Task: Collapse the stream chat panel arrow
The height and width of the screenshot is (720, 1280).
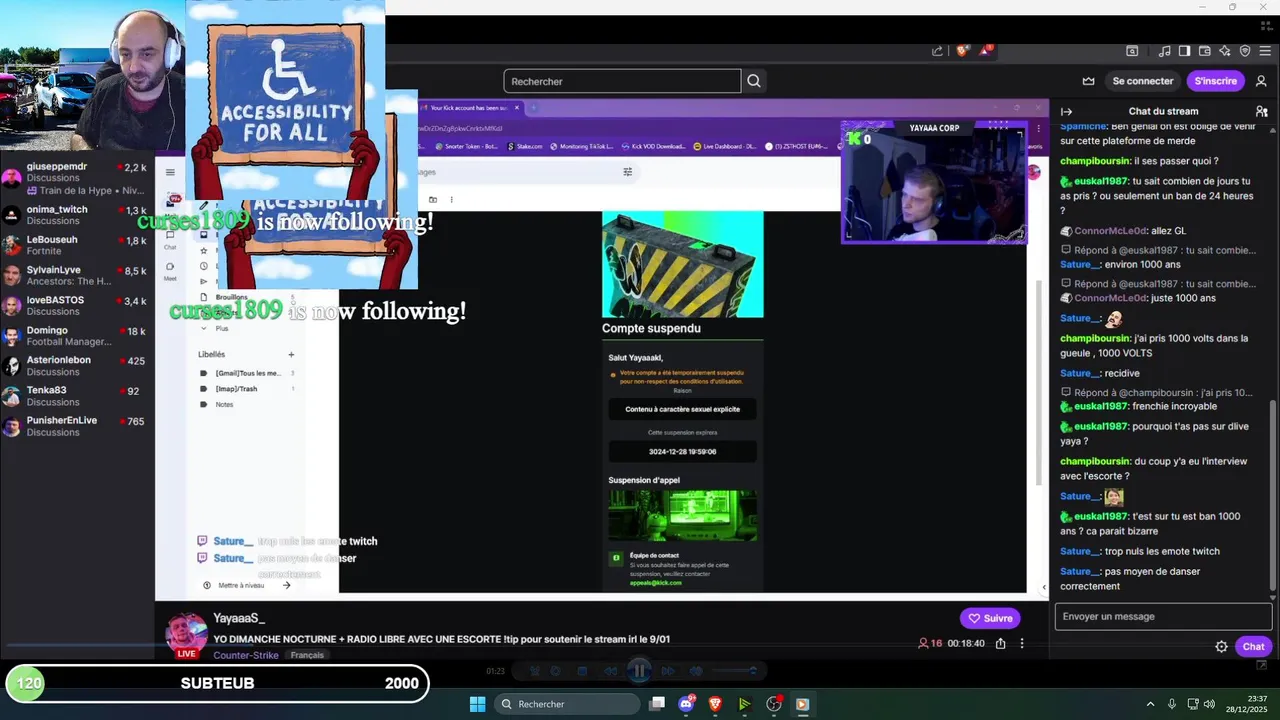Action: coord(1066,111)
